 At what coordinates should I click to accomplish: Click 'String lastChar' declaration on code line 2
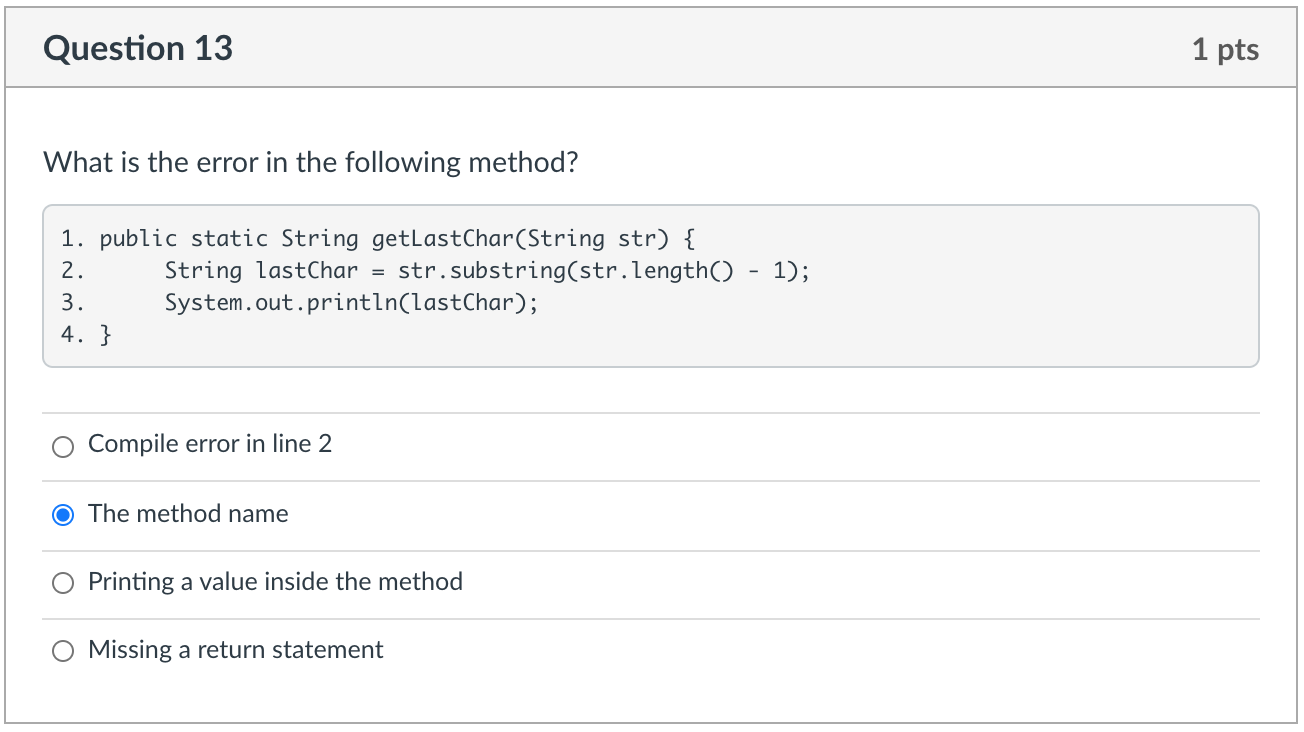(x=260, y=271)
